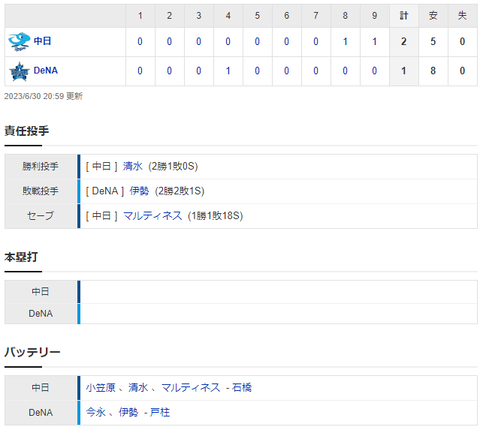The height and width of the screenshot is (430, 480).
Task: Click catcher 戸柱 in DeNA battery row
Action: pos(160,412)
